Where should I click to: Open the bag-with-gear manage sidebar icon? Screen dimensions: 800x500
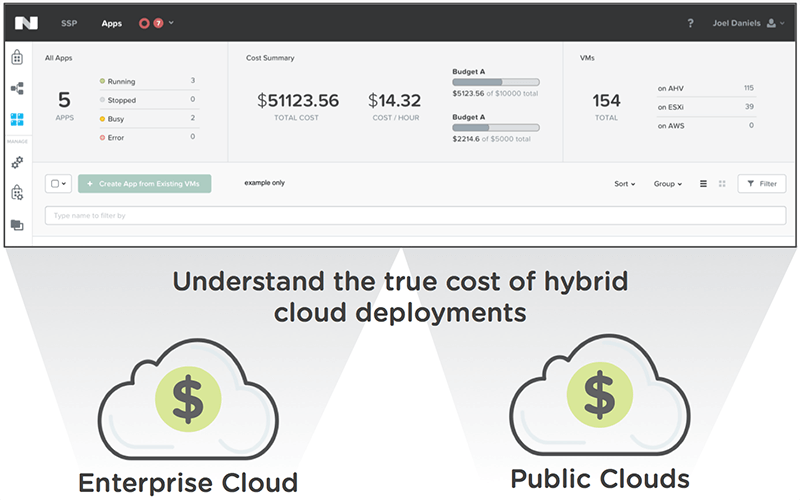pyautogui.click(x=17, y=193)
